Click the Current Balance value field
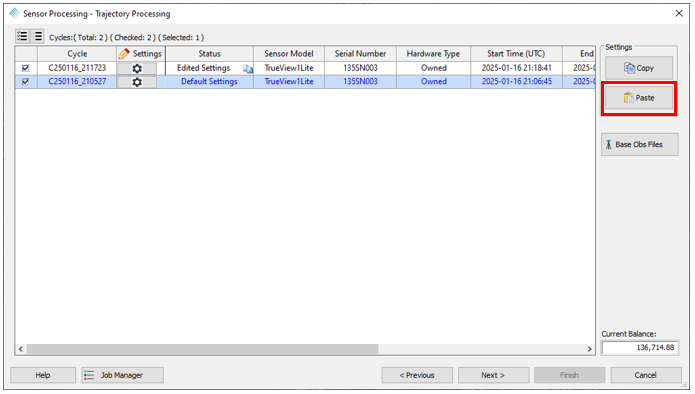 pos(640,347)
